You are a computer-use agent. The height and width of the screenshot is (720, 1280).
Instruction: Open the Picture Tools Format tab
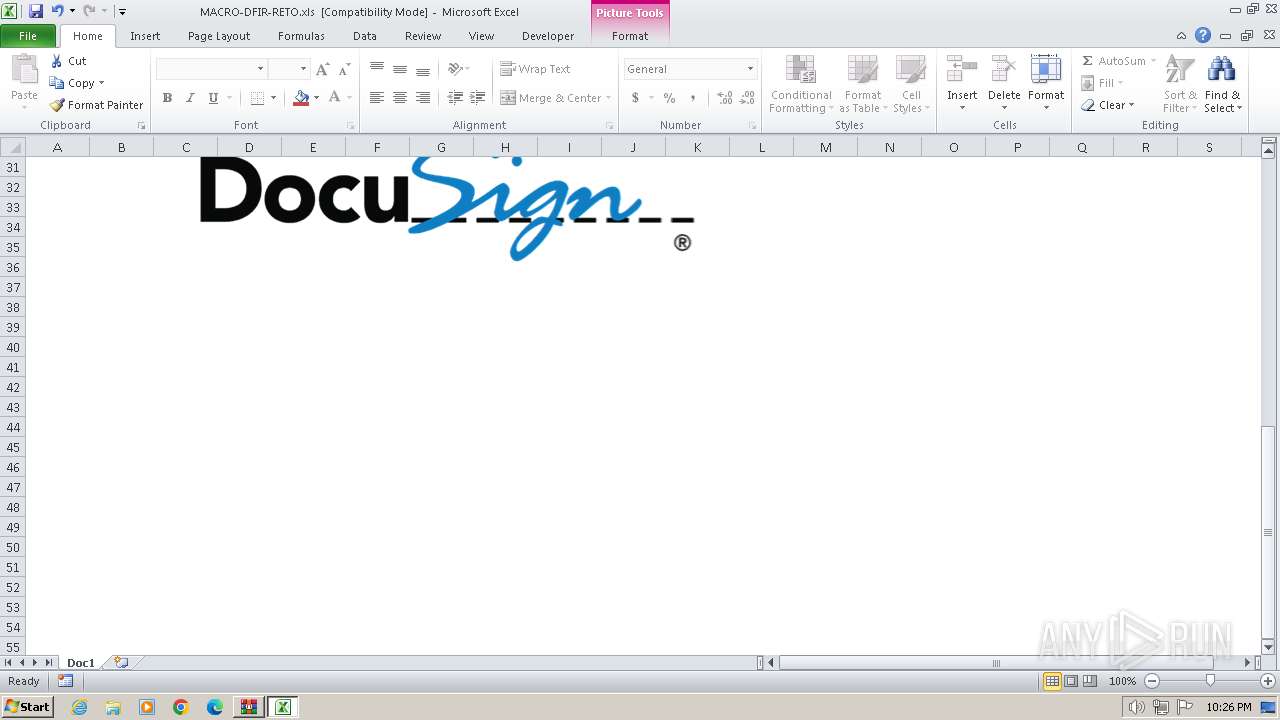coord(630,36)
